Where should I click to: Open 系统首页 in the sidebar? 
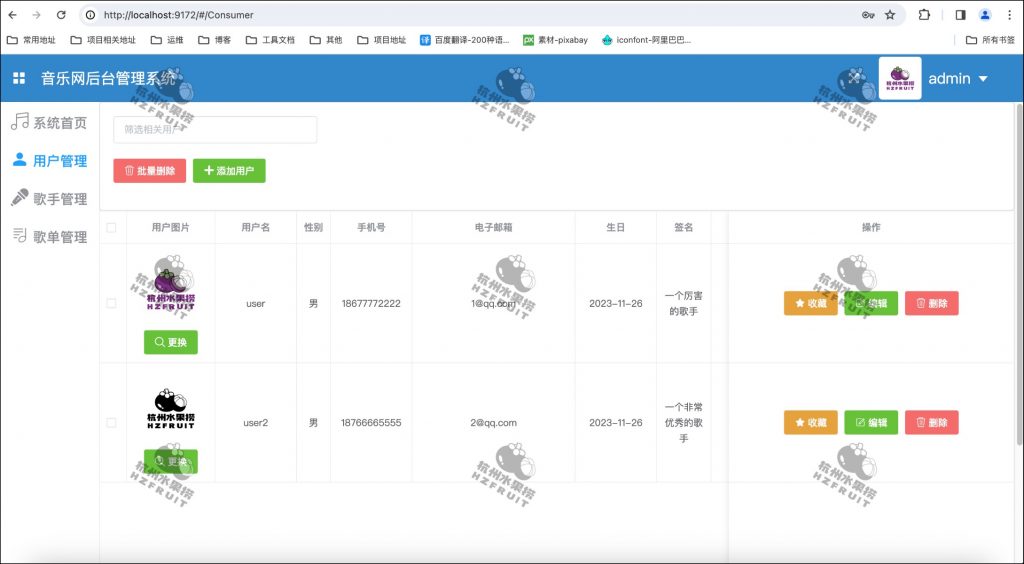tap(49, 123)
